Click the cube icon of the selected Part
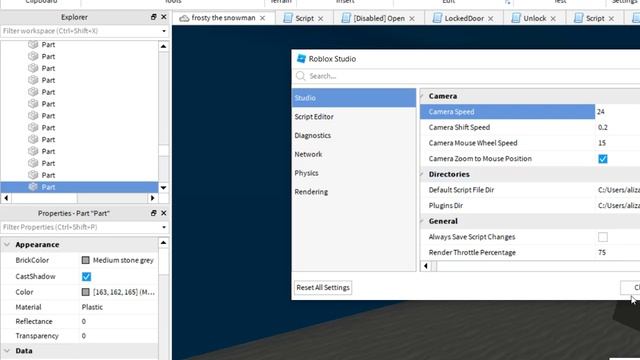Viewport: 640px width, 360px height. click(33, 187)
